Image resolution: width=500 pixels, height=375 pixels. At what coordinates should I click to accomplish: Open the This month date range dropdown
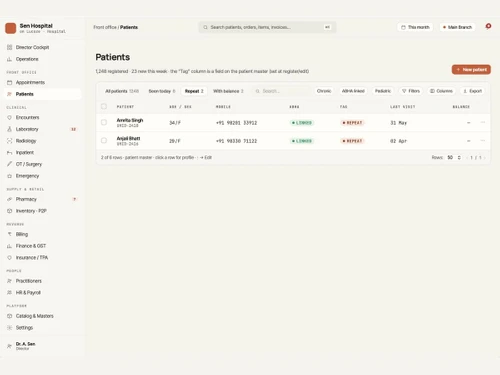tap(415, 27)
